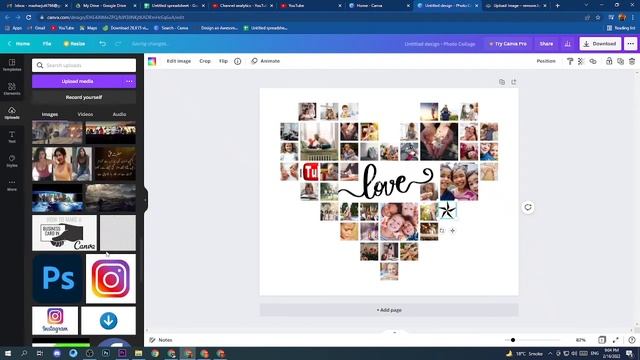Screen dimensions: 640x360
Task: Click the Search uploads field
Action: 84,65
